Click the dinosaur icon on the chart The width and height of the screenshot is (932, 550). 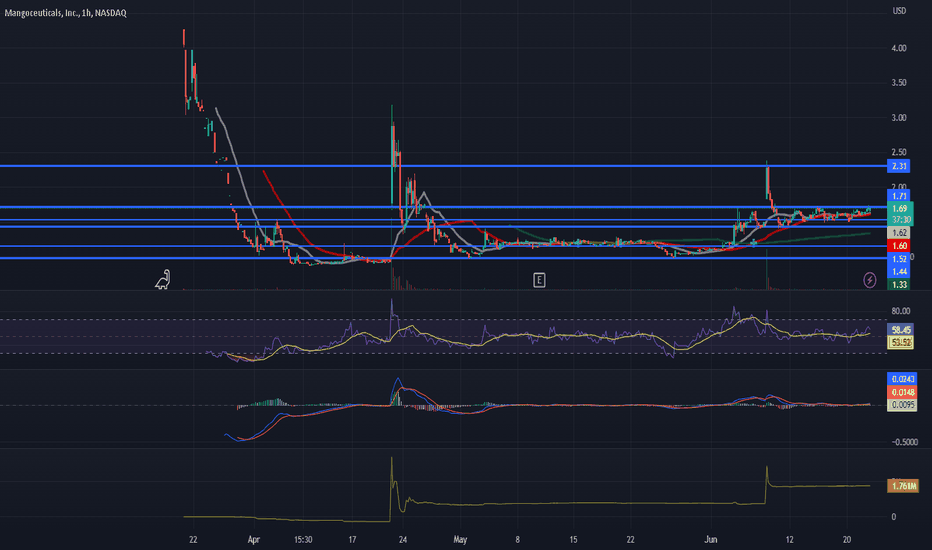(x=163, y=279)
